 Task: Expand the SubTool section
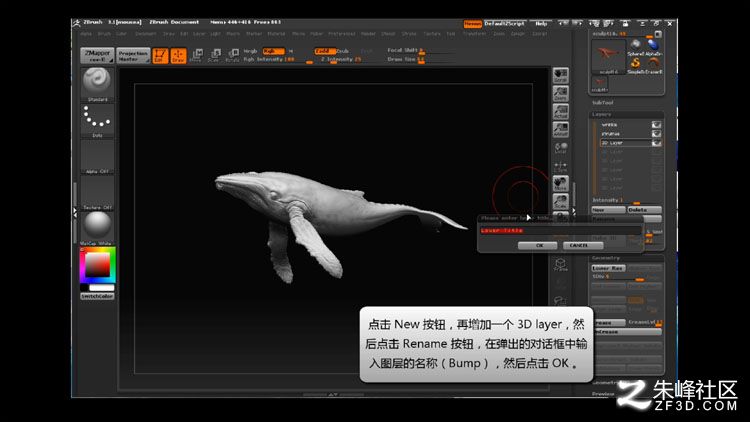(x=603, y=103)
